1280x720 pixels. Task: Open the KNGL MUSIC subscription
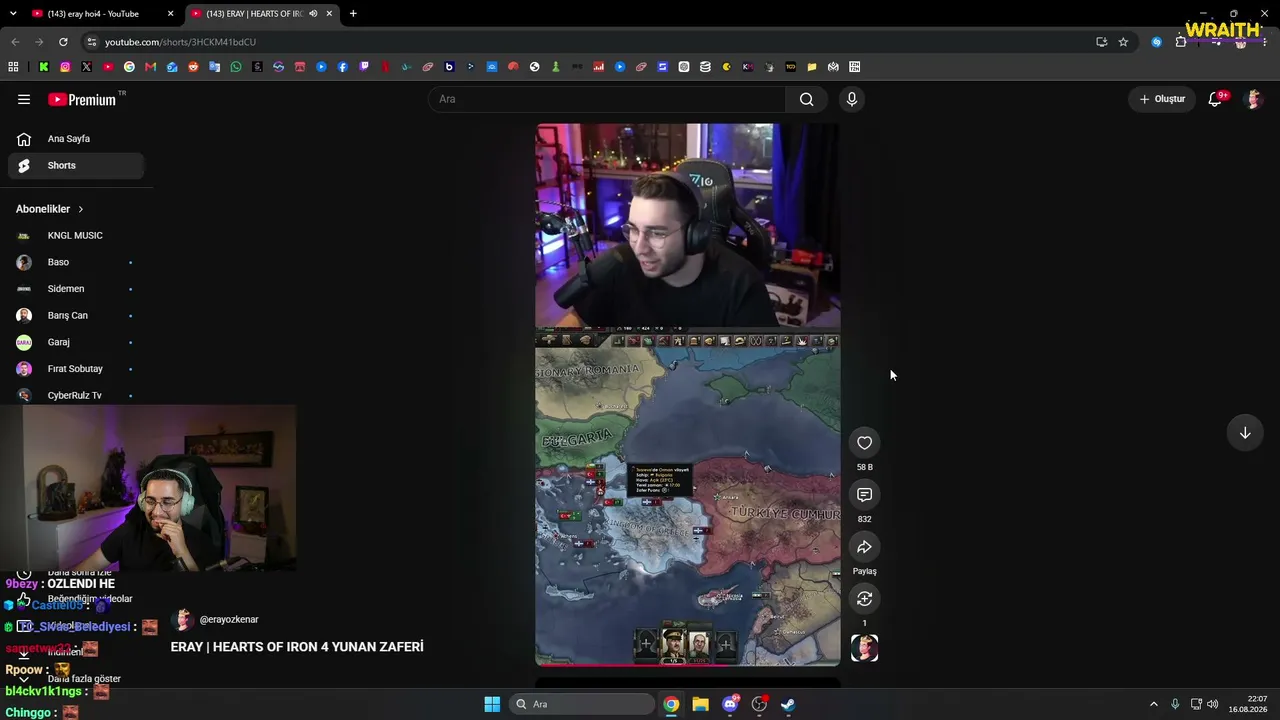click(76, 236)
